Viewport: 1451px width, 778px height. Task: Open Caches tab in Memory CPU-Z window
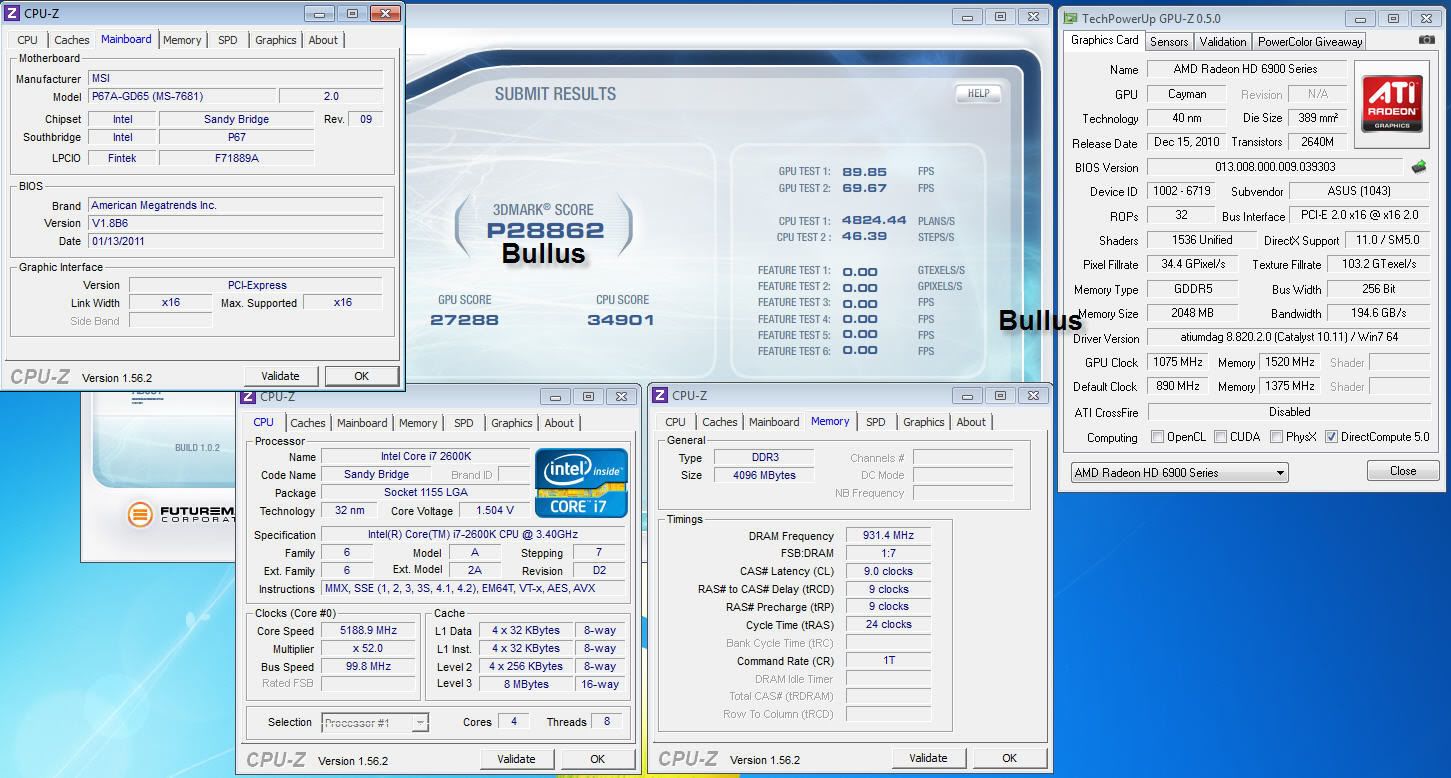click(720, 422)
